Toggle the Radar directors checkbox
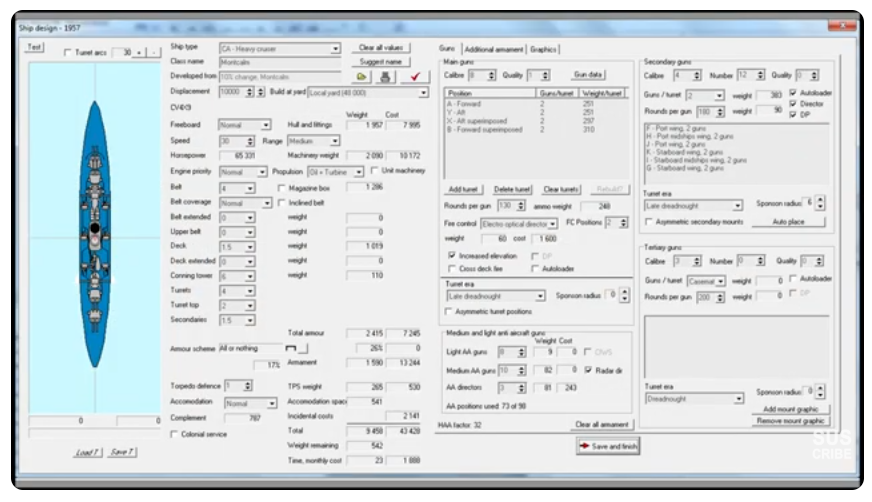This screenshot has height=502, width=872. coord(588,370)
